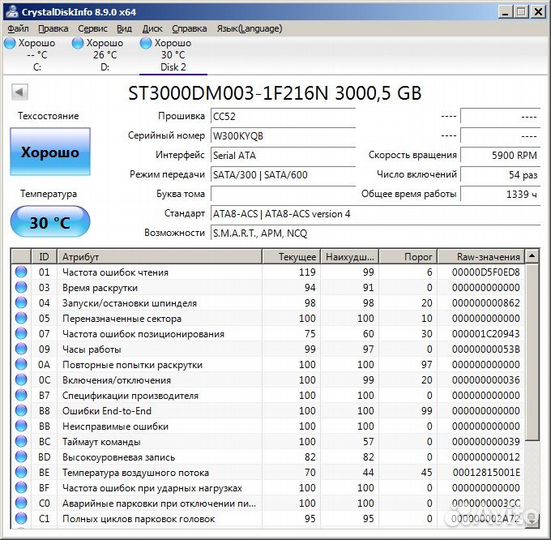Click status orb for attribute C1
The width and height of the screenshot is (551, 540).
coord(21,519)
